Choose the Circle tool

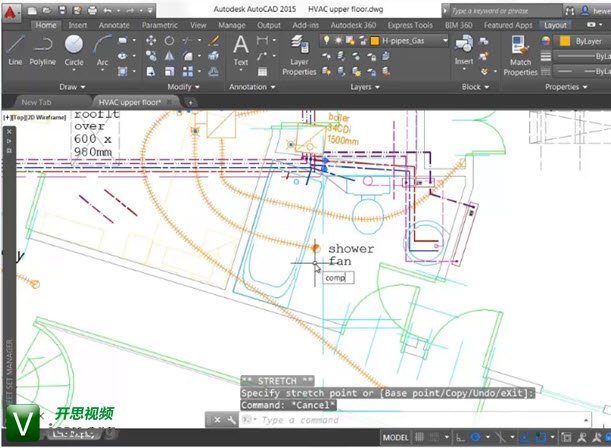pyautogui.click(x=74, y=47)
